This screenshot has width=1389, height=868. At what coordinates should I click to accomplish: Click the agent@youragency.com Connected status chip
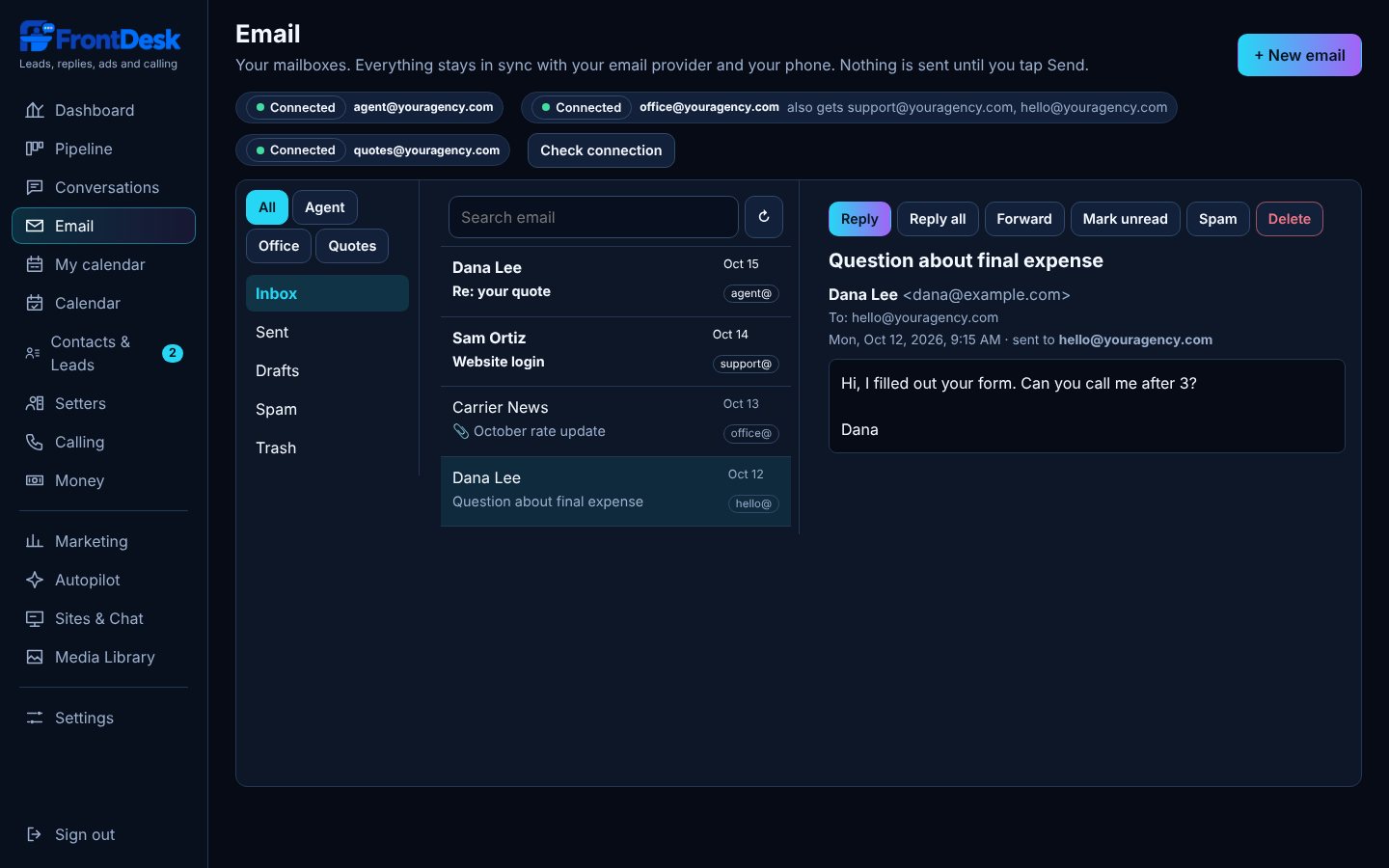click(x=296, y=107)
